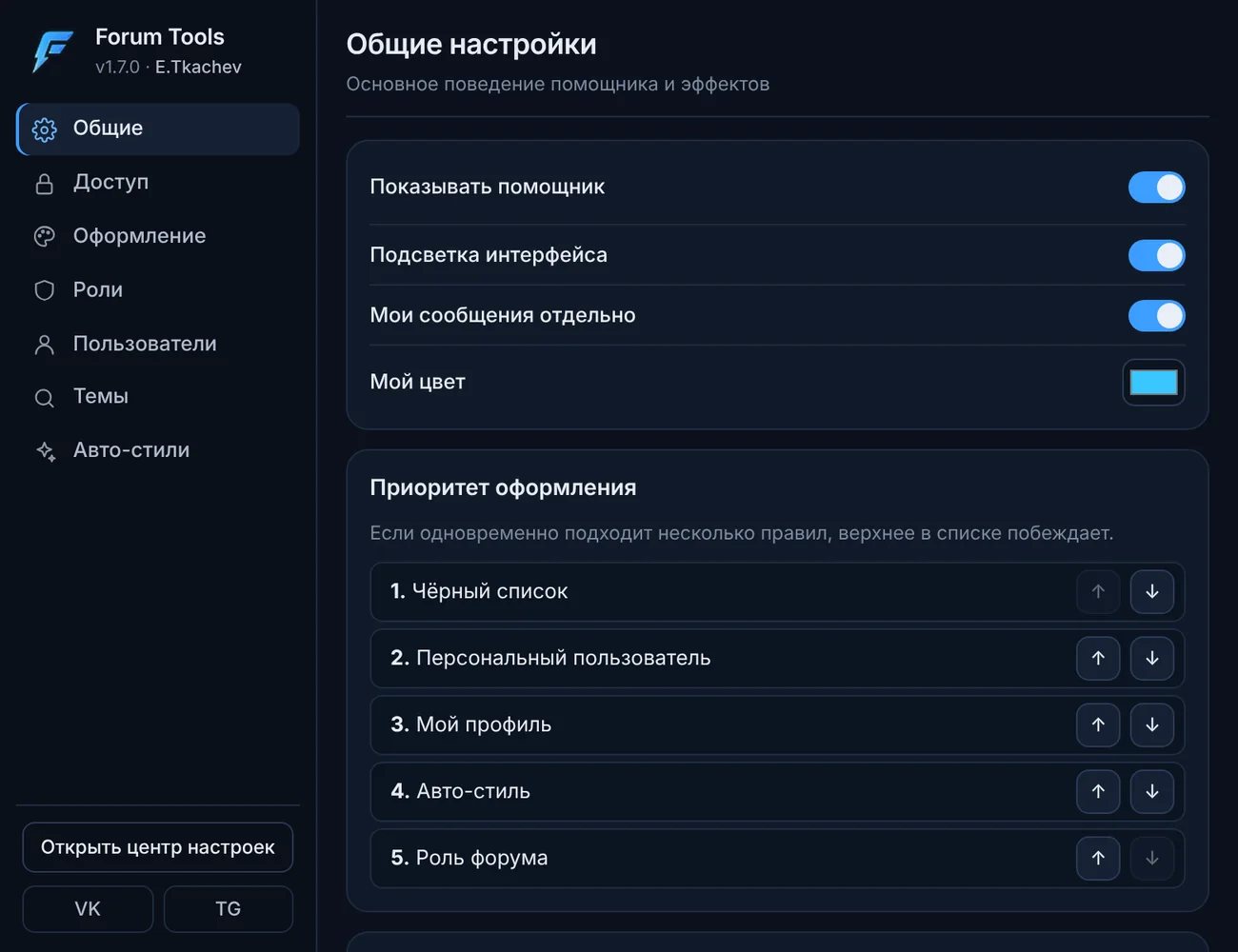Click the gear icon beside Общие
This screenshot has height=952, width=1238.
pos(44,129)
